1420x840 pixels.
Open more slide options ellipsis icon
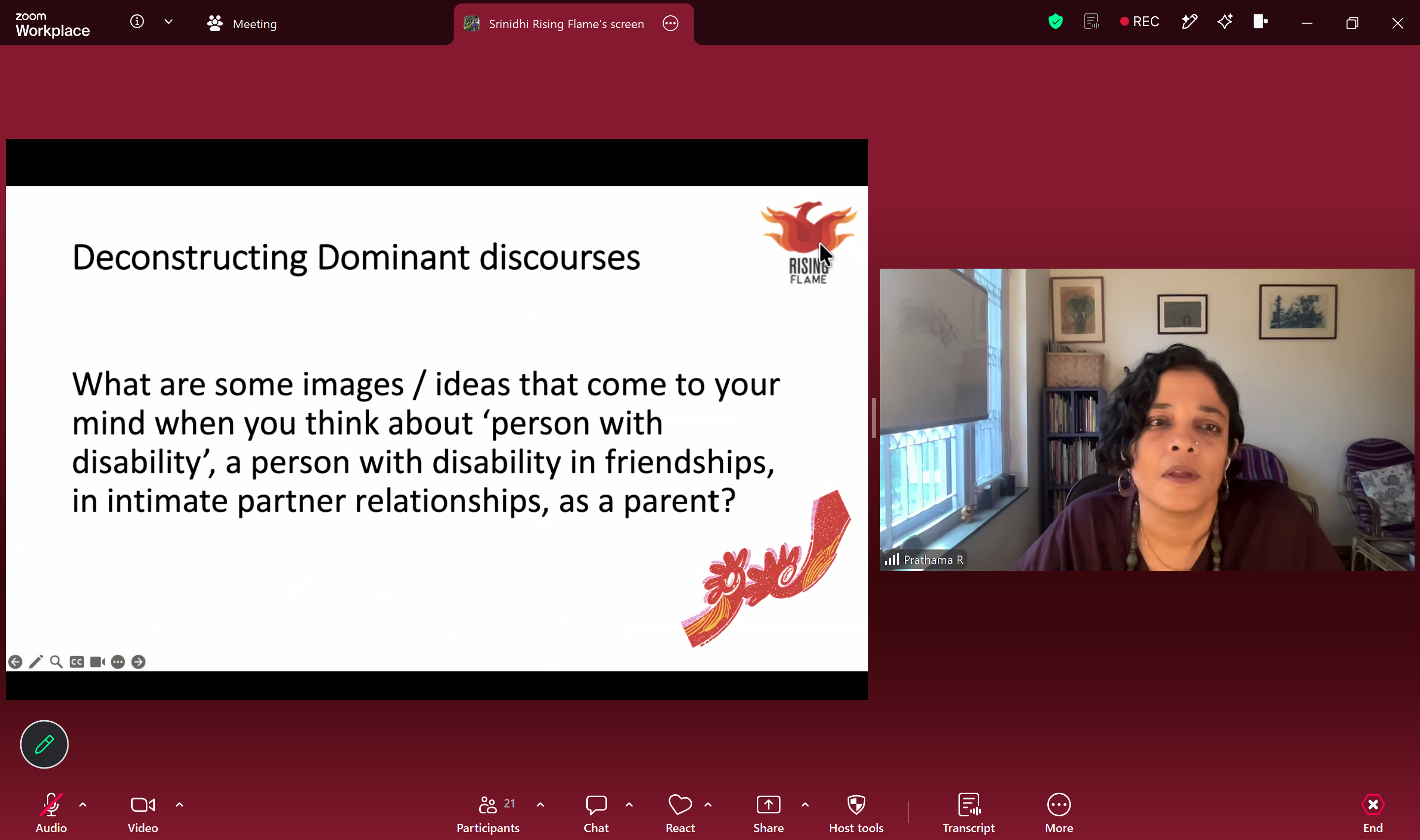click(x=118, y=662)
